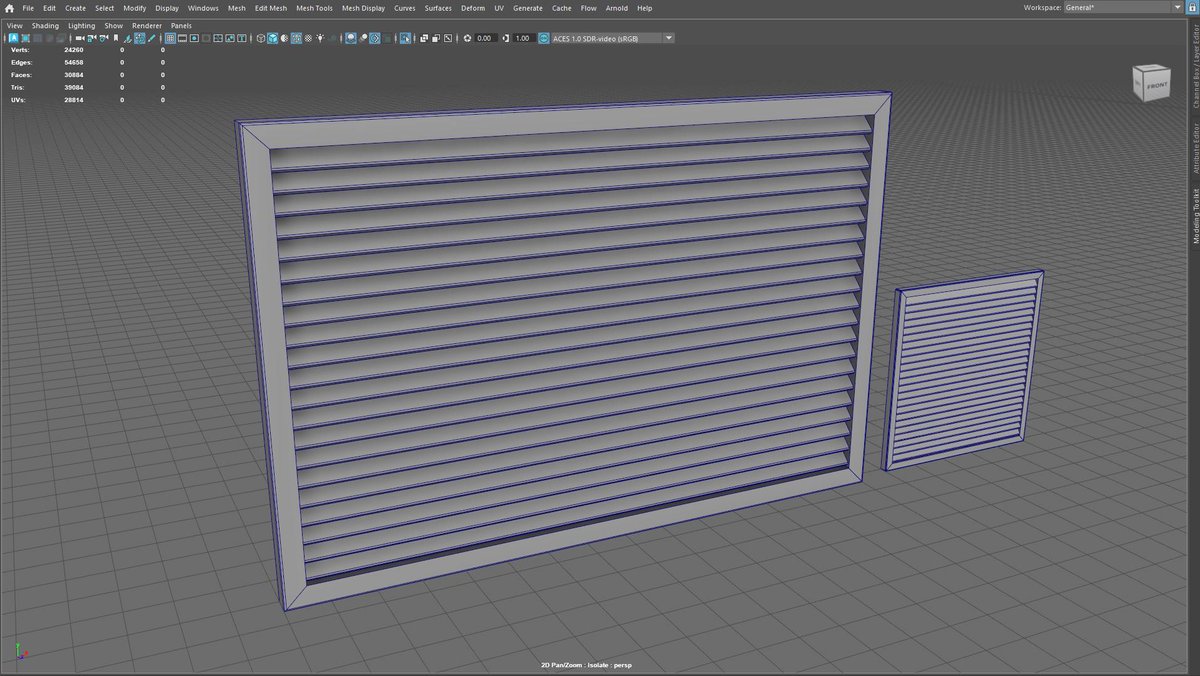Toggle the 2D Pan/Zoom icon

(140, 38)
